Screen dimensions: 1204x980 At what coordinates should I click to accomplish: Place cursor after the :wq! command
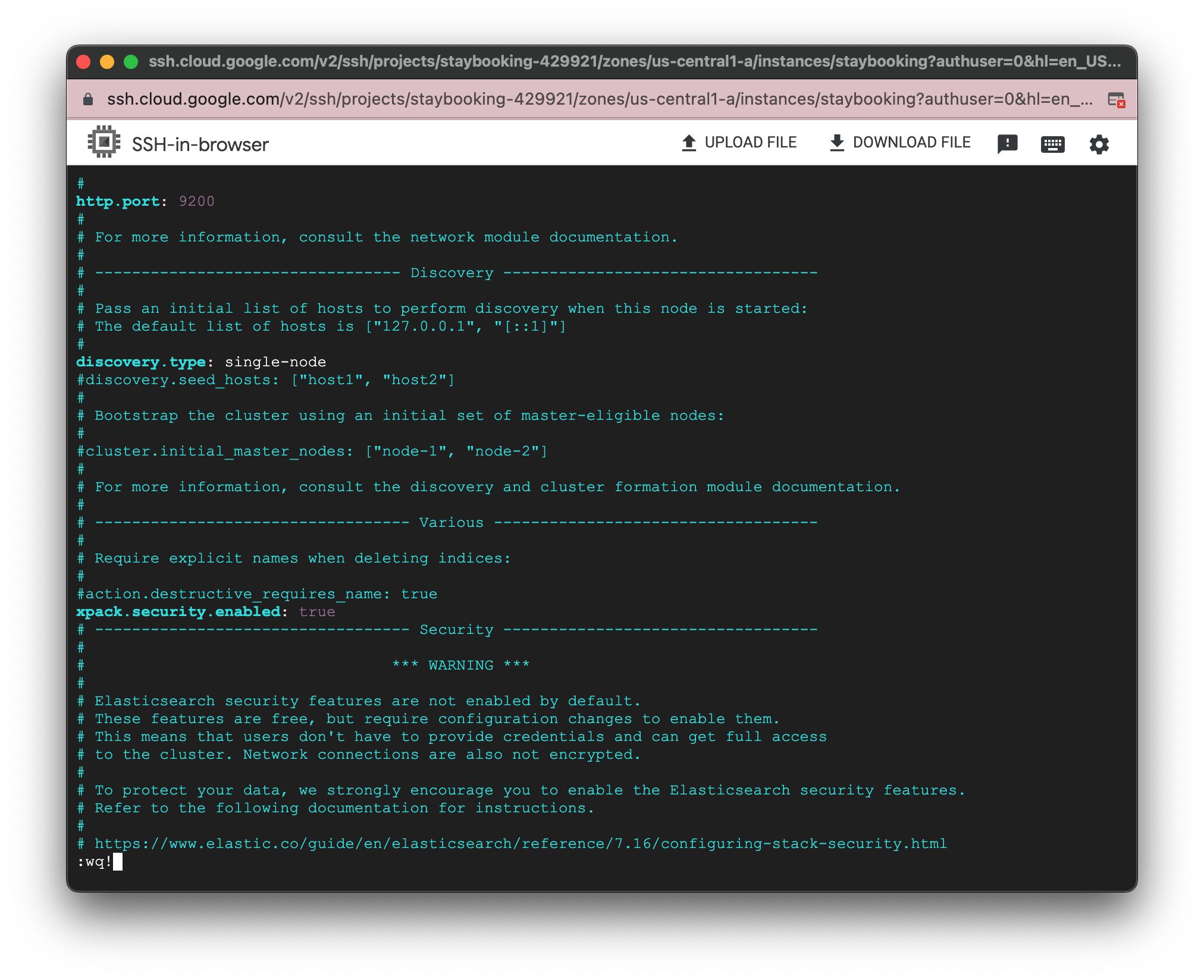tap(119, 862)
